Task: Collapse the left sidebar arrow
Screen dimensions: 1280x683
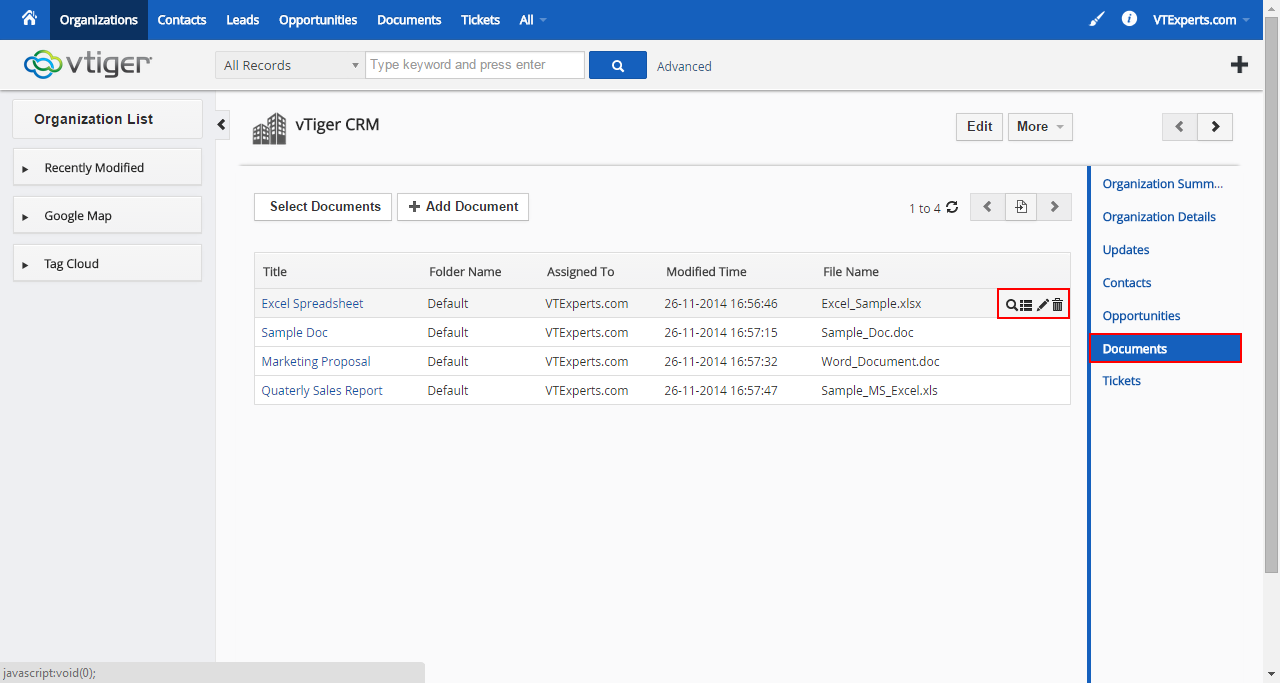Action: tap(222, 125)
